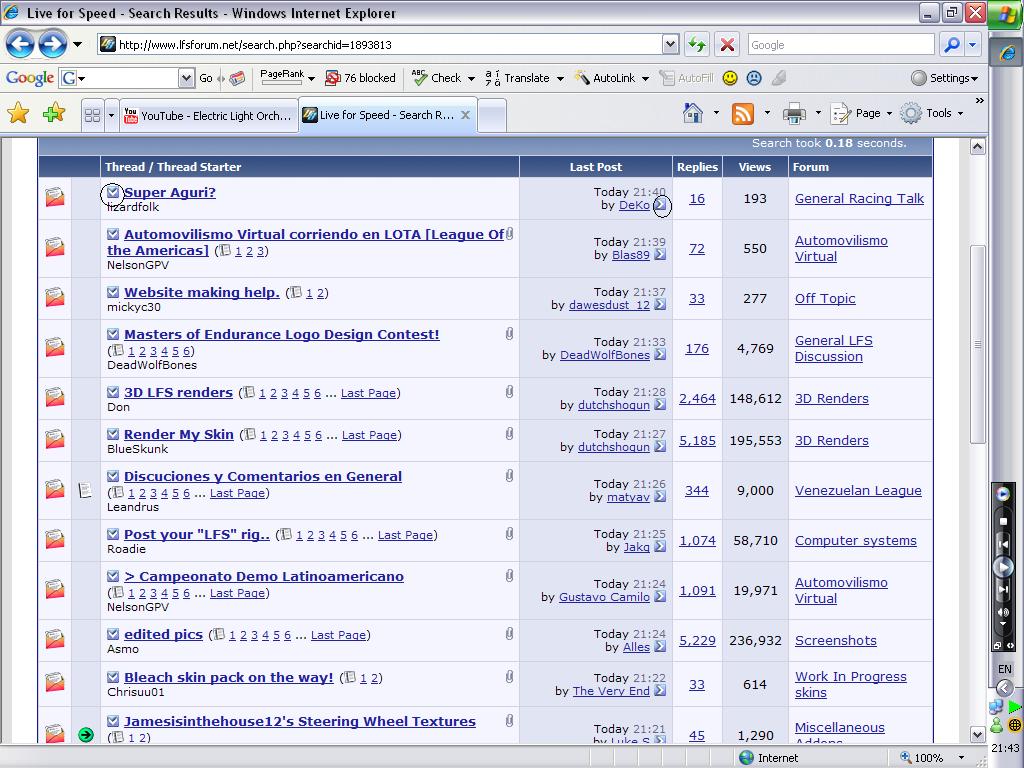Open Computer systems forum link

(x=856, y=541)
